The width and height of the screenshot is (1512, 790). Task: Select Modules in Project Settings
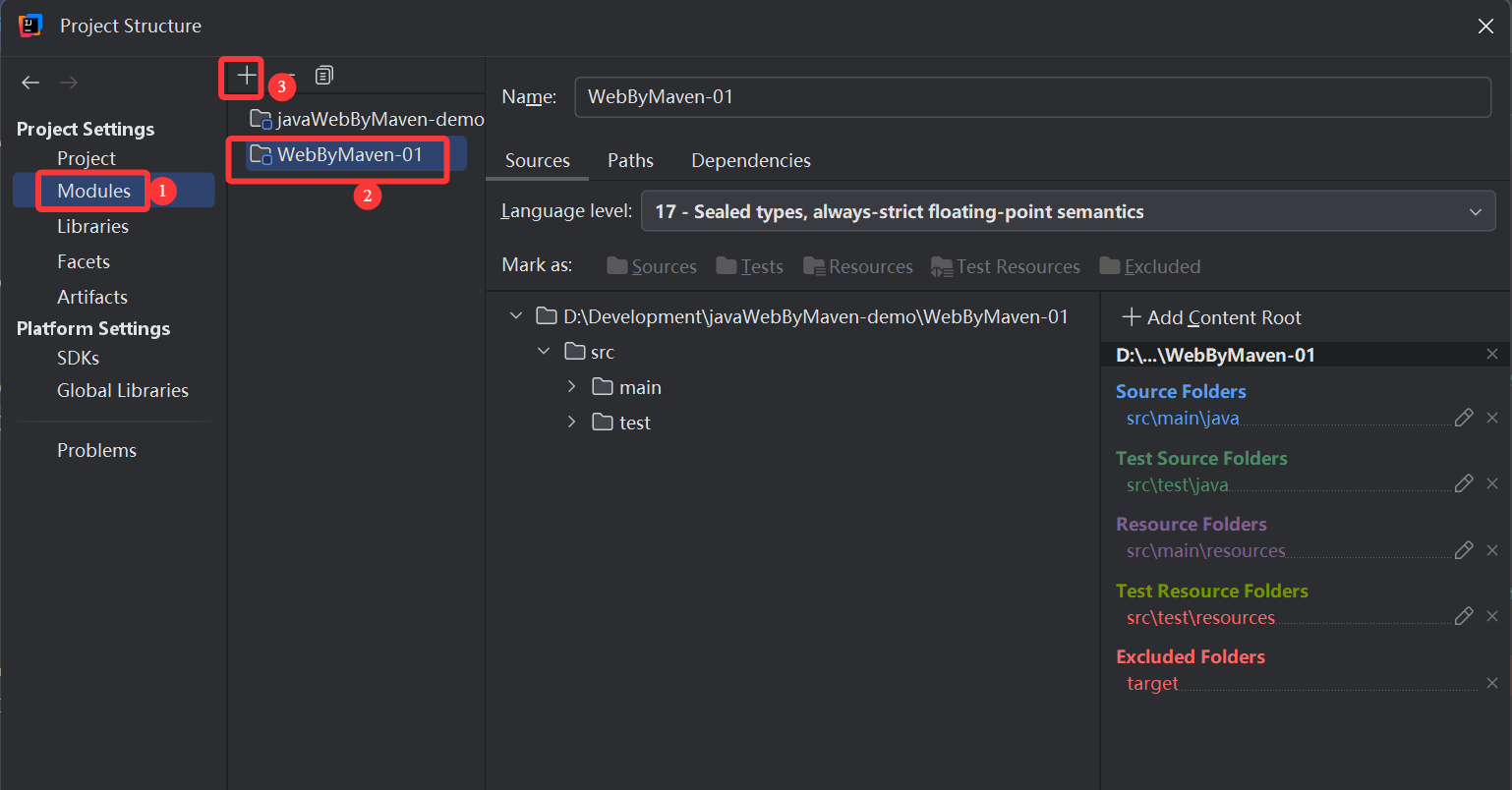(93, 191)
